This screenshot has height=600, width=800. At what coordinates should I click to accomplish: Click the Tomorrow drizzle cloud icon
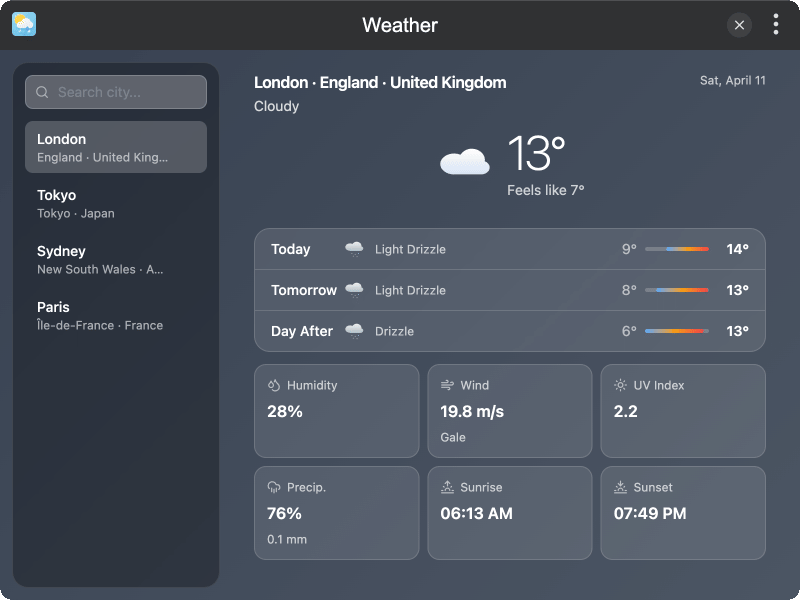354,290
